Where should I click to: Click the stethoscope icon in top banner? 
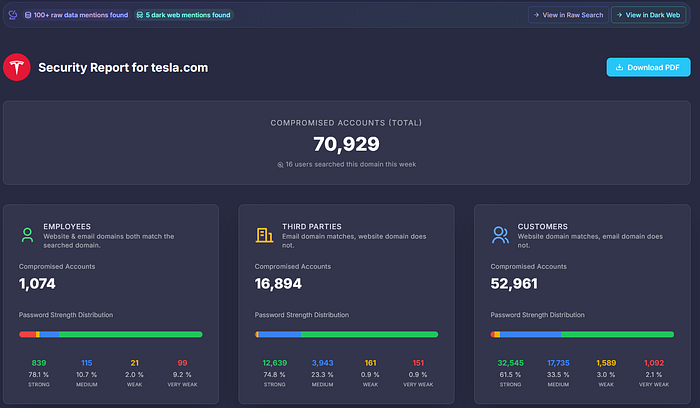(12, 15)
